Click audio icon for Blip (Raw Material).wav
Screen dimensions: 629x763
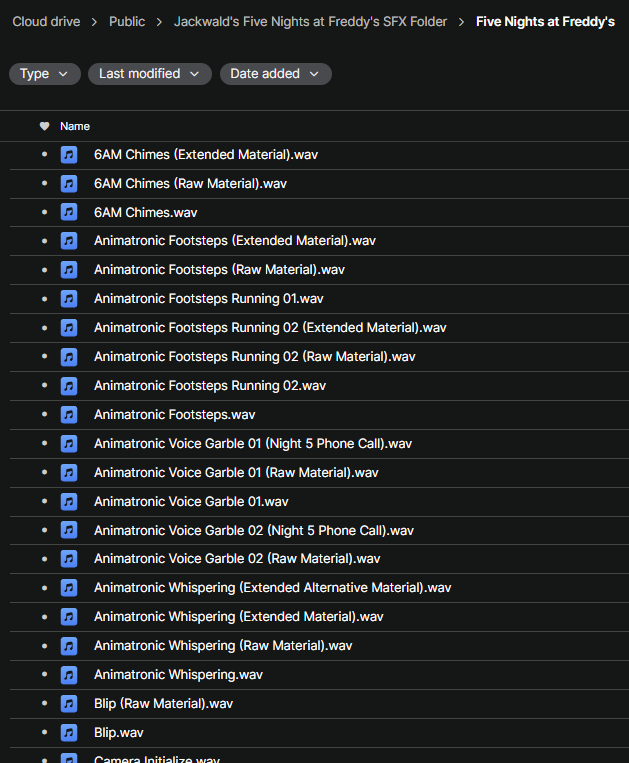(x=69, y=704)
